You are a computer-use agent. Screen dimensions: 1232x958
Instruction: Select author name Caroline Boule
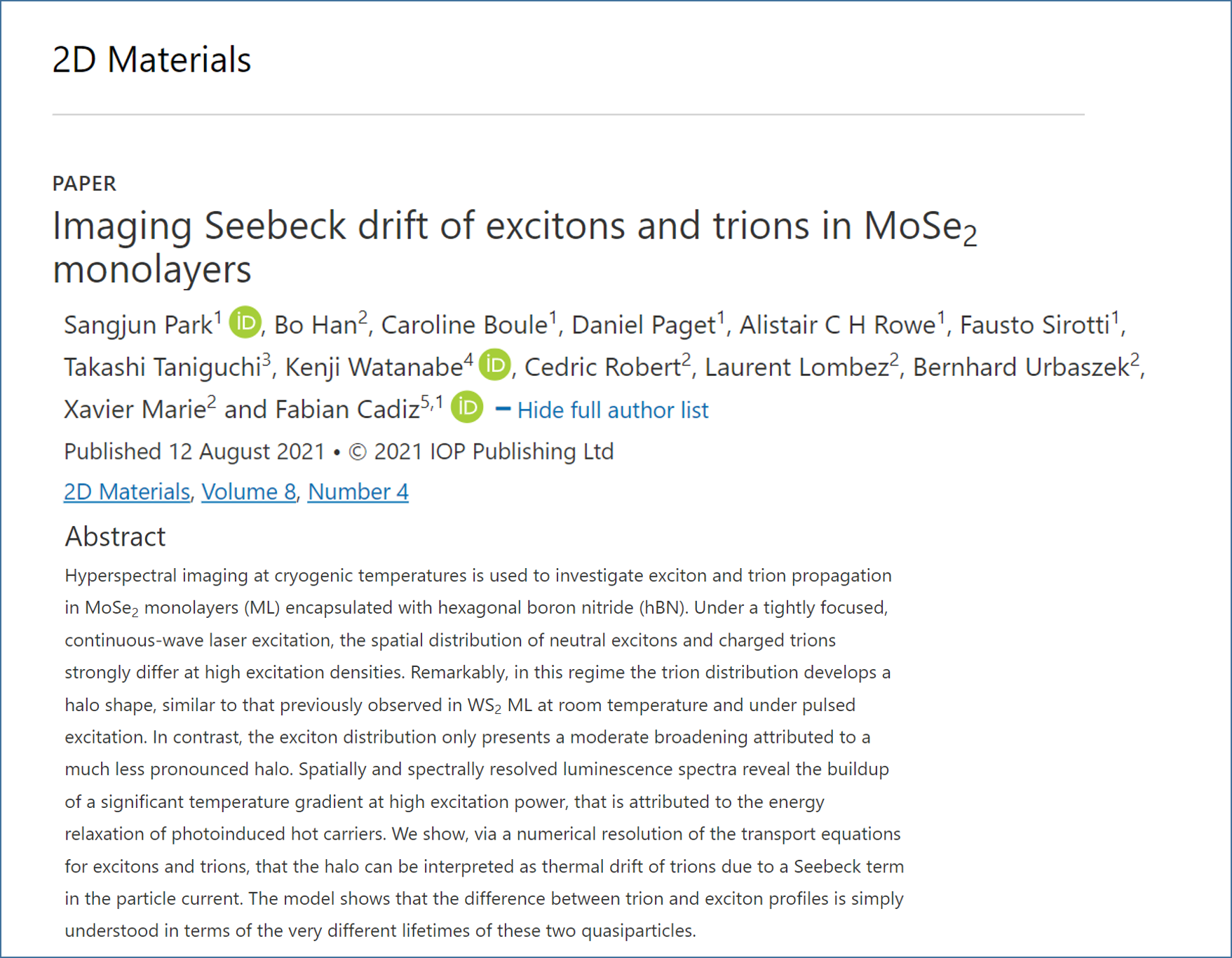[464, 325]
